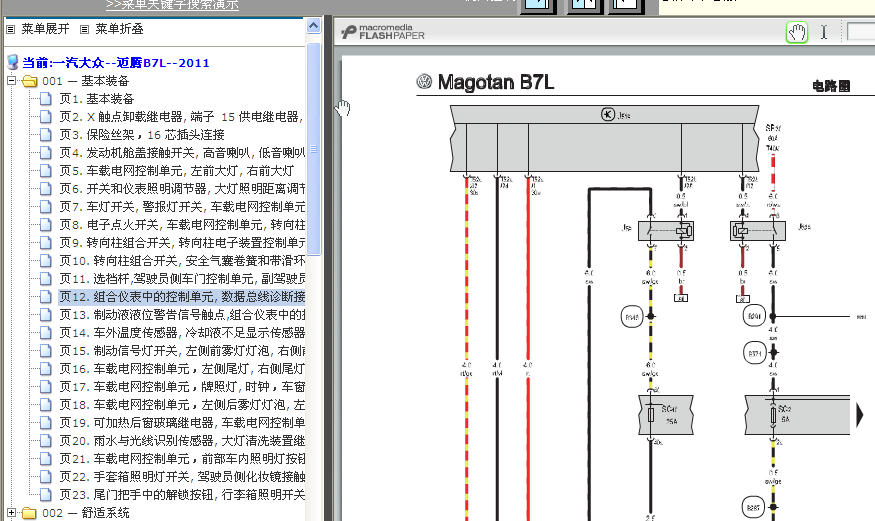The height and width of the screenshot is (521, 875).
Task: Open 页9. 转向柱组合开关, 转向柱电子装置
Action: (182, 243)
